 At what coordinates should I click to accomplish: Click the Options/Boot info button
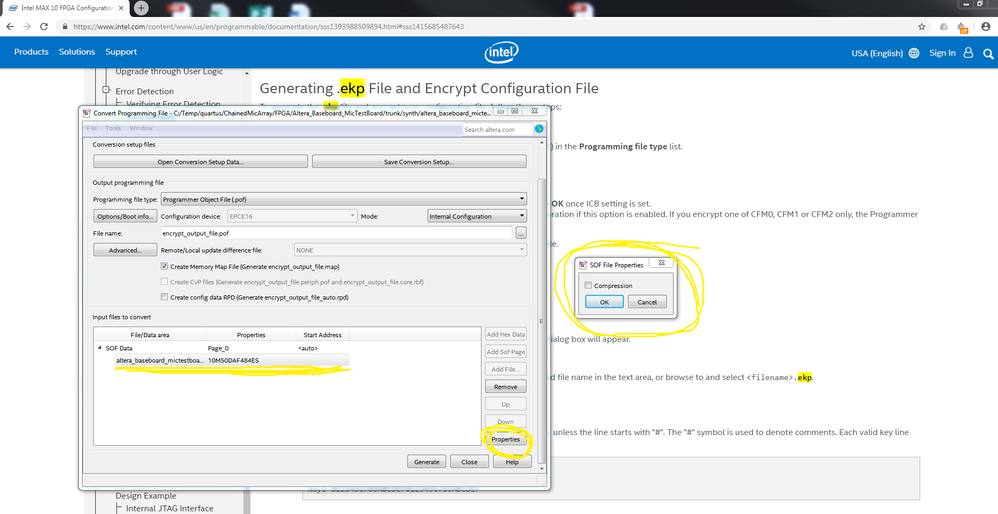(125, 216)
